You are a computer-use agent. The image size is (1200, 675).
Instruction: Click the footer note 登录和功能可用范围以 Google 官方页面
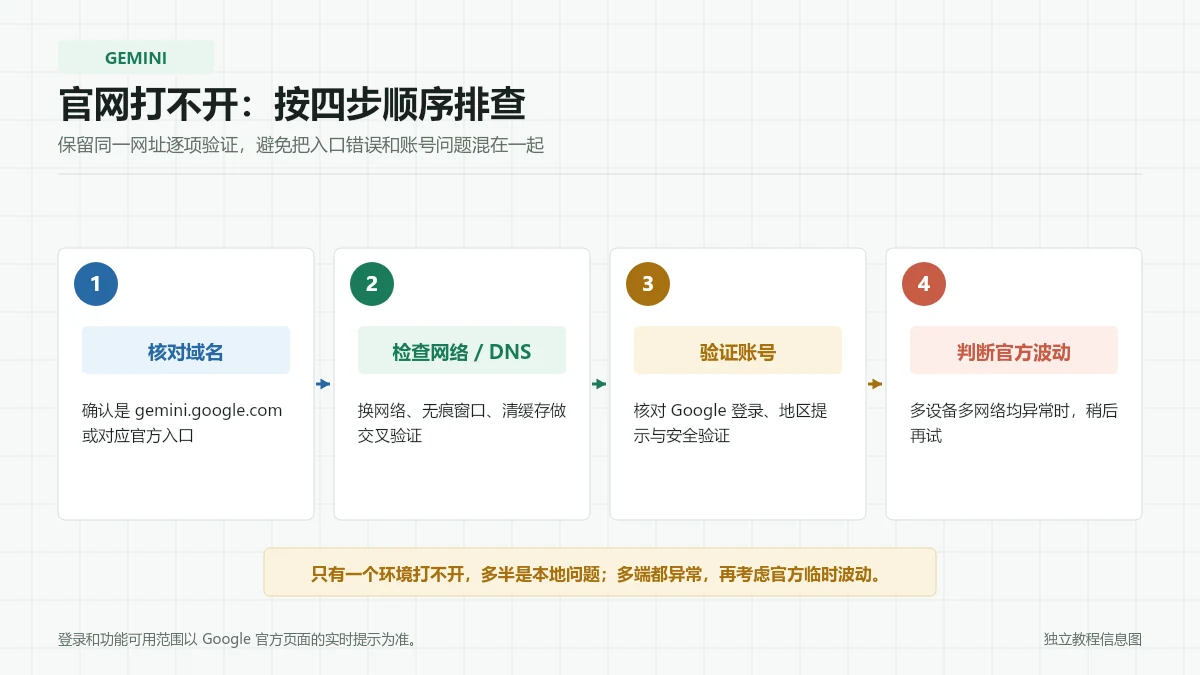[237, 639]
